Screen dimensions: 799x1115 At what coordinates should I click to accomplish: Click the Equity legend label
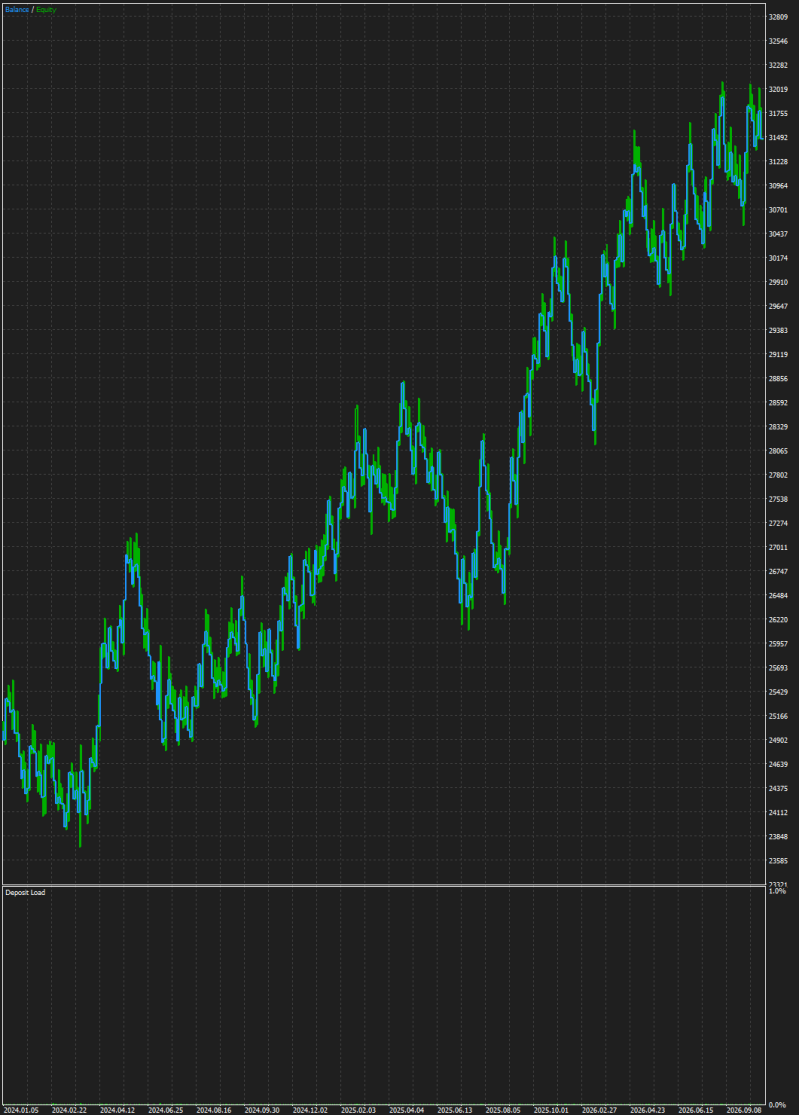(46, 10)
